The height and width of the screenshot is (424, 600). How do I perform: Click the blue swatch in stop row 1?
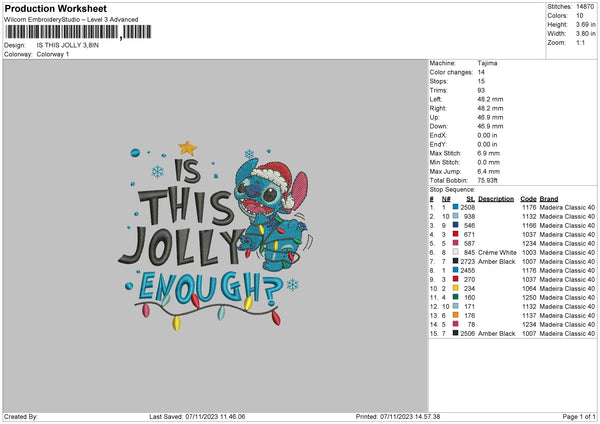[455, 207]
